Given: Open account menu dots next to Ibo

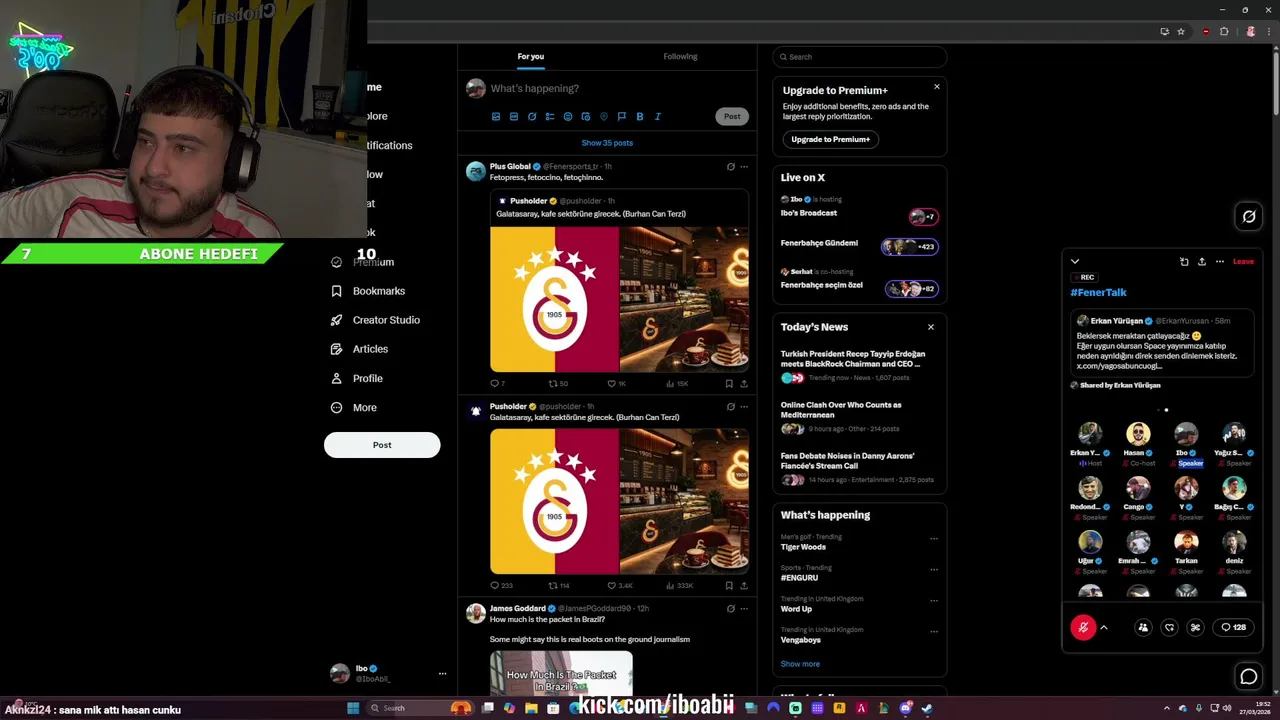Looking at the screenshot, I should 442,674.
